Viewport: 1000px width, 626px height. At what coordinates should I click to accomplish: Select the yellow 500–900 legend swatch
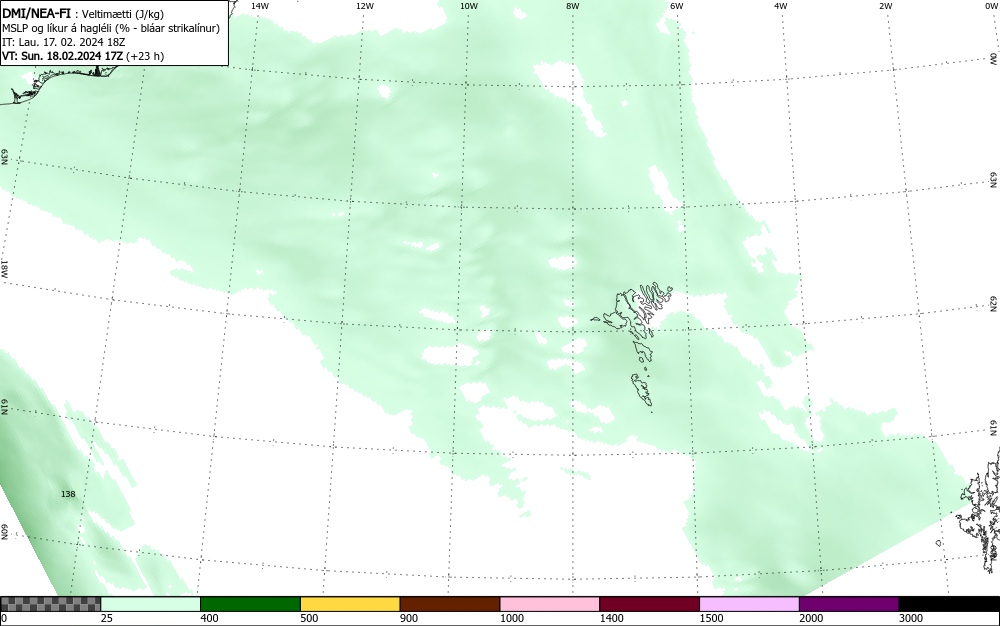(x=350, y=604)
